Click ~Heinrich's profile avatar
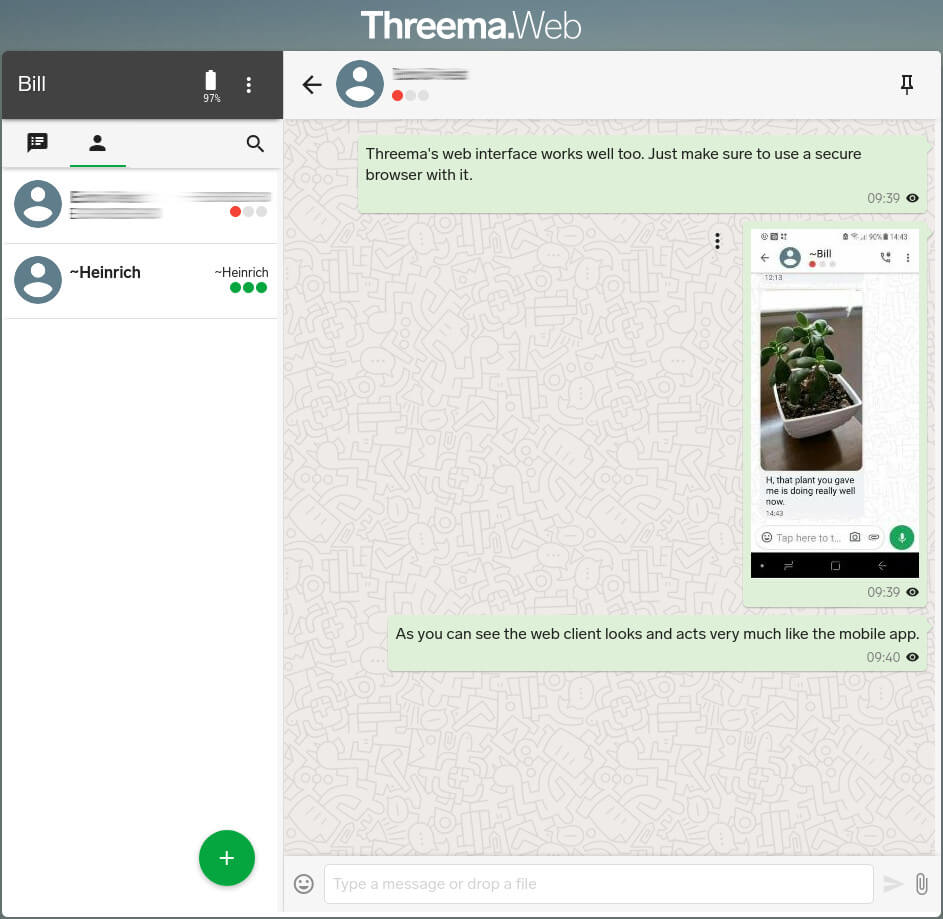This screenshot has width=943, height=919. pos(38,280)
